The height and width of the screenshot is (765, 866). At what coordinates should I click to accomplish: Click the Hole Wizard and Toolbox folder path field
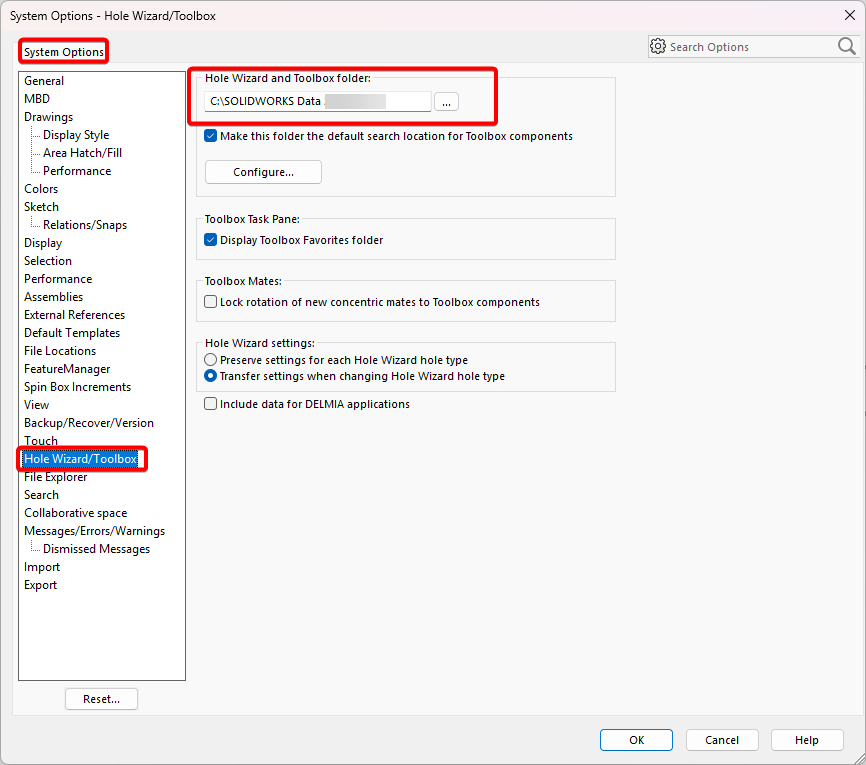tap(318, 102)
